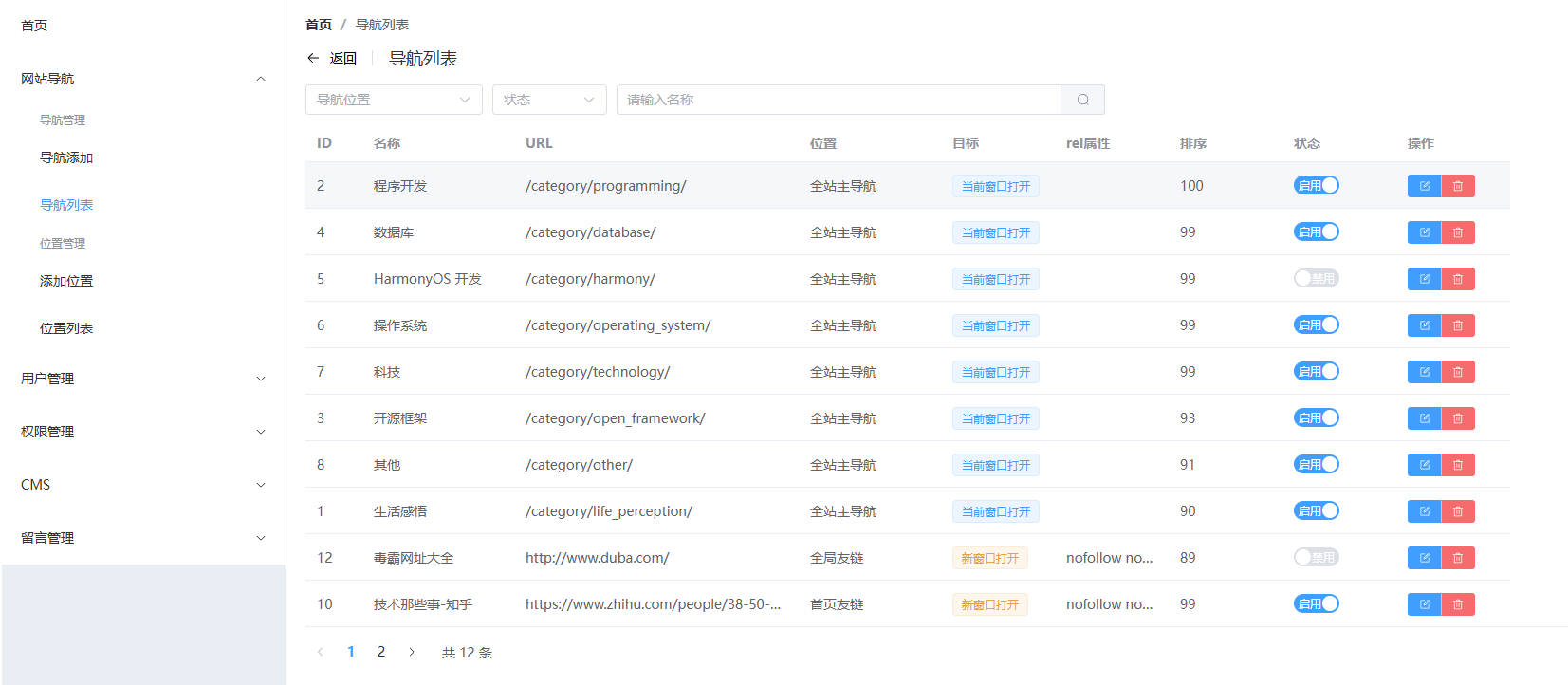Toggle the 科技 status switch
Image resolution: width=1568 pixels, height=685 pixels.
point(1317,371)
